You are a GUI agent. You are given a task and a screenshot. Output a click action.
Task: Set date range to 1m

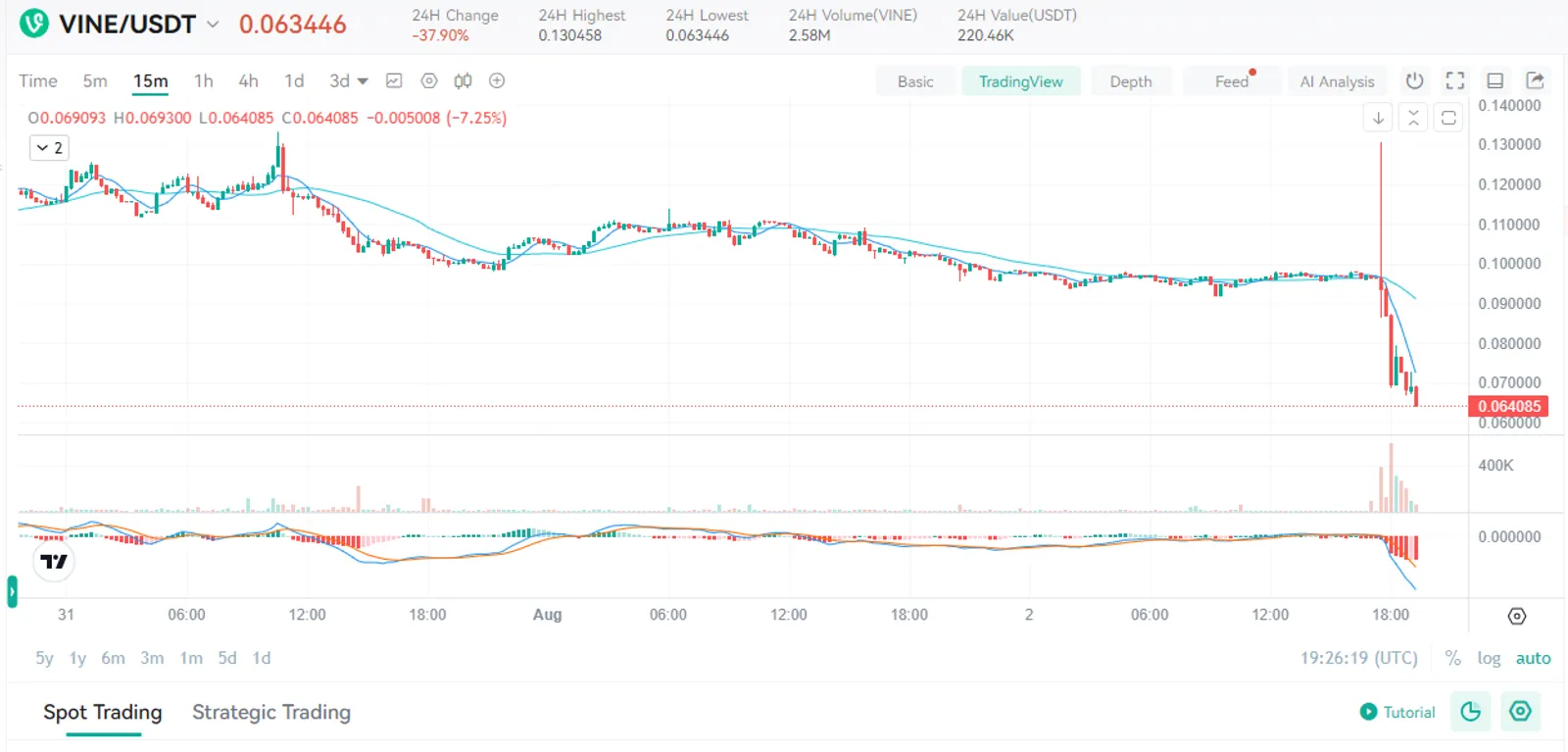coord(191,658)
